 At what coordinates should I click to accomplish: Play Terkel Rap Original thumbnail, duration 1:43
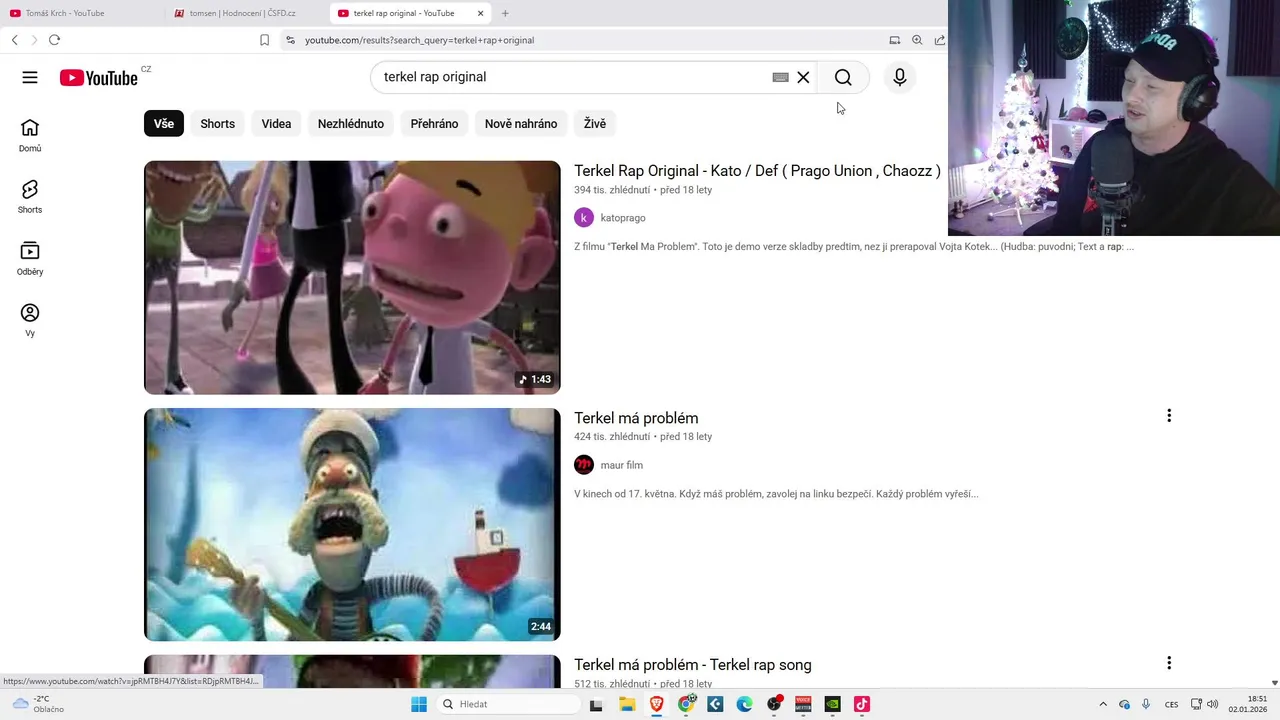pos(352,277)
